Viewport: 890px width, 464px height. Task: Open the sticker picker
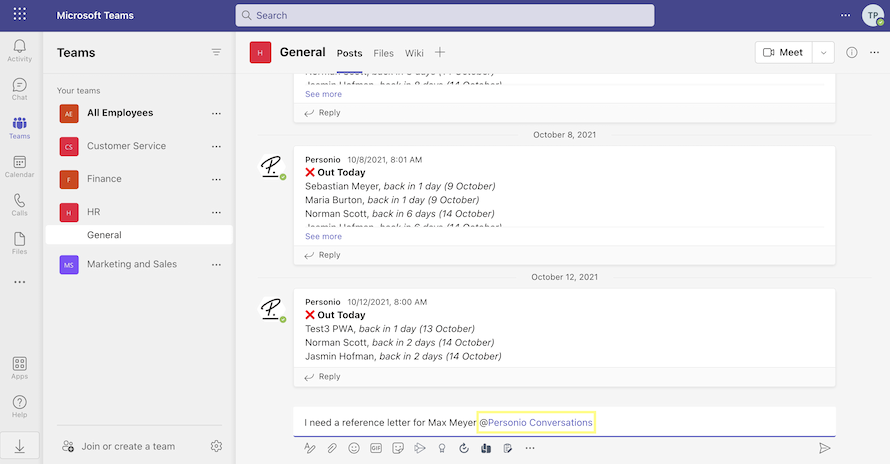tap(398, 448)
